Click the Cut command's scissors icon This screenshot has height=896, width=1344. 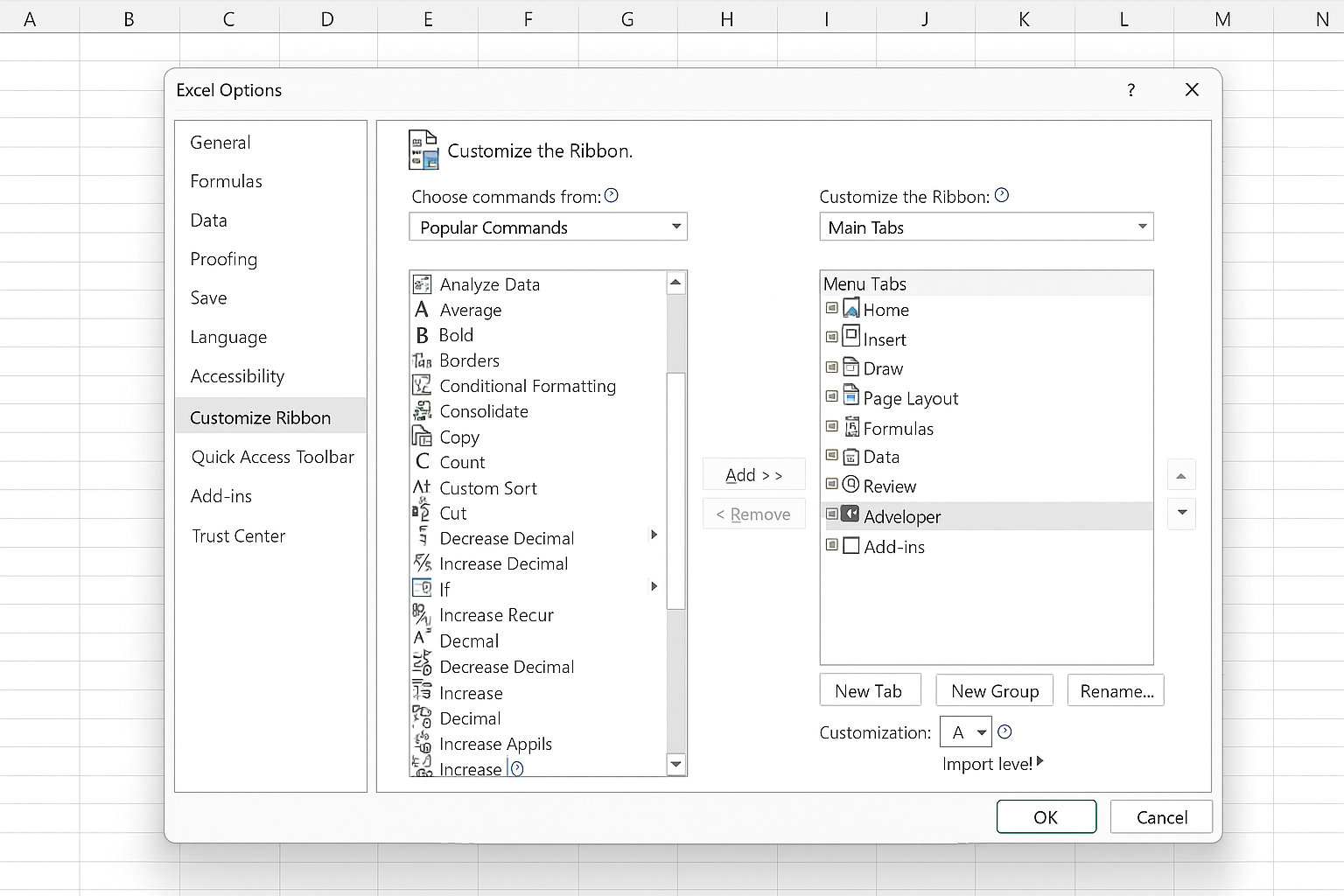422,511
